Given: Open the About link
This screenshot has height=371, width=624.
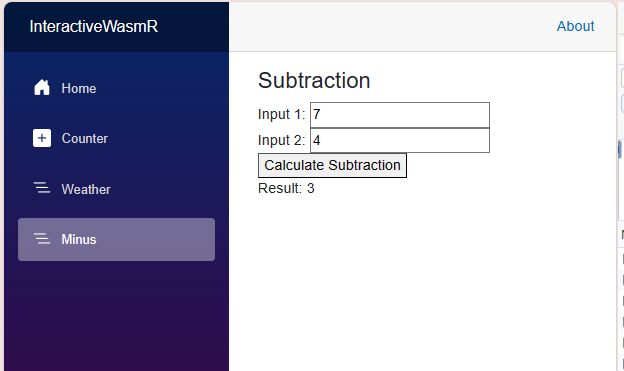Looking at the screenshot, I should 575,26.
